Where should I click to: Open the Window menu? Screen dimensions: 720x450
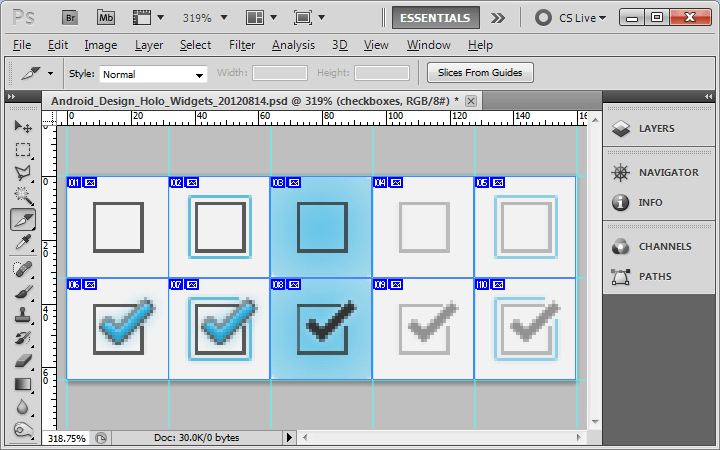(429, 45)
